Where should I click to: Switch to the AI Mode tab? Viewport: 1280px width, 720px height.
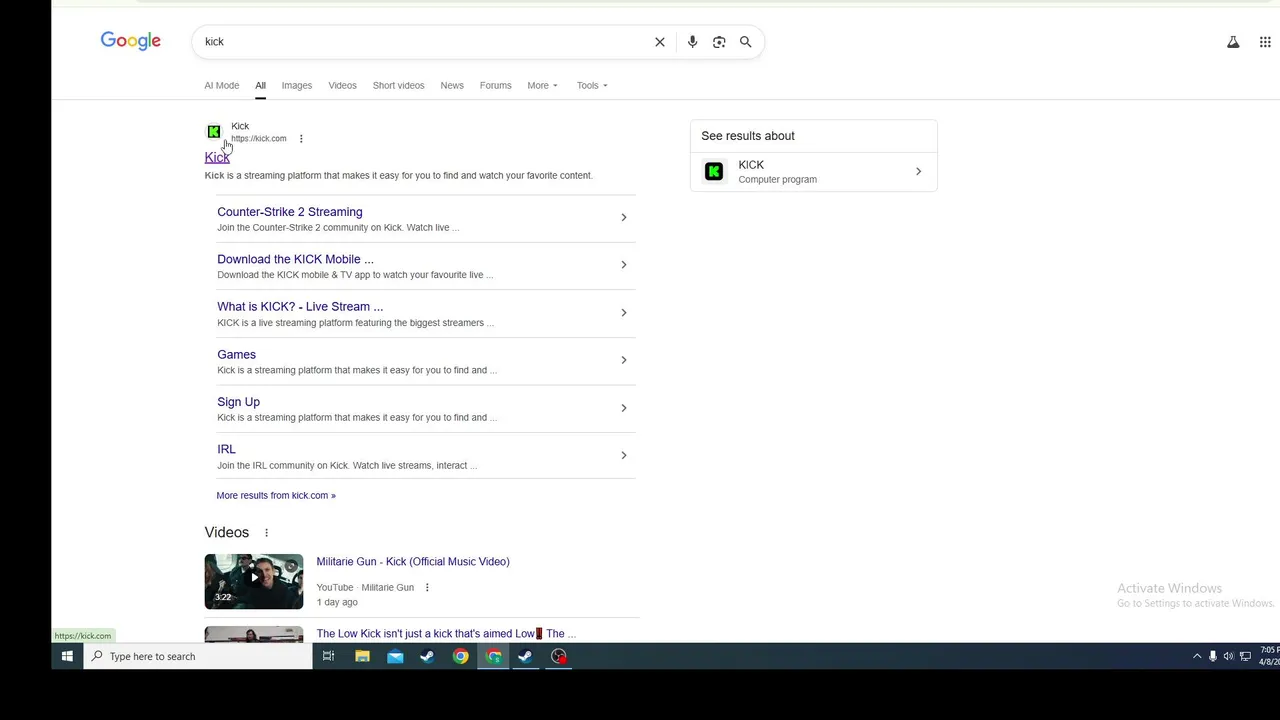(222, 85)
